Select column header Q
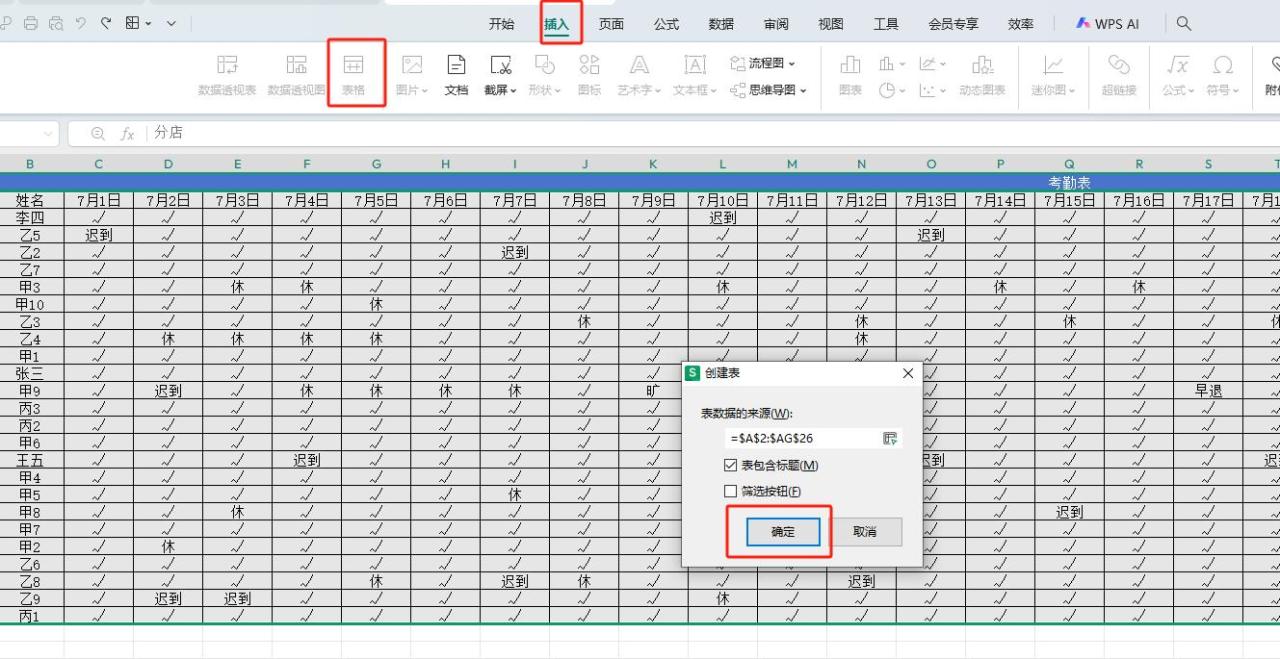 tap(1069, 164)
